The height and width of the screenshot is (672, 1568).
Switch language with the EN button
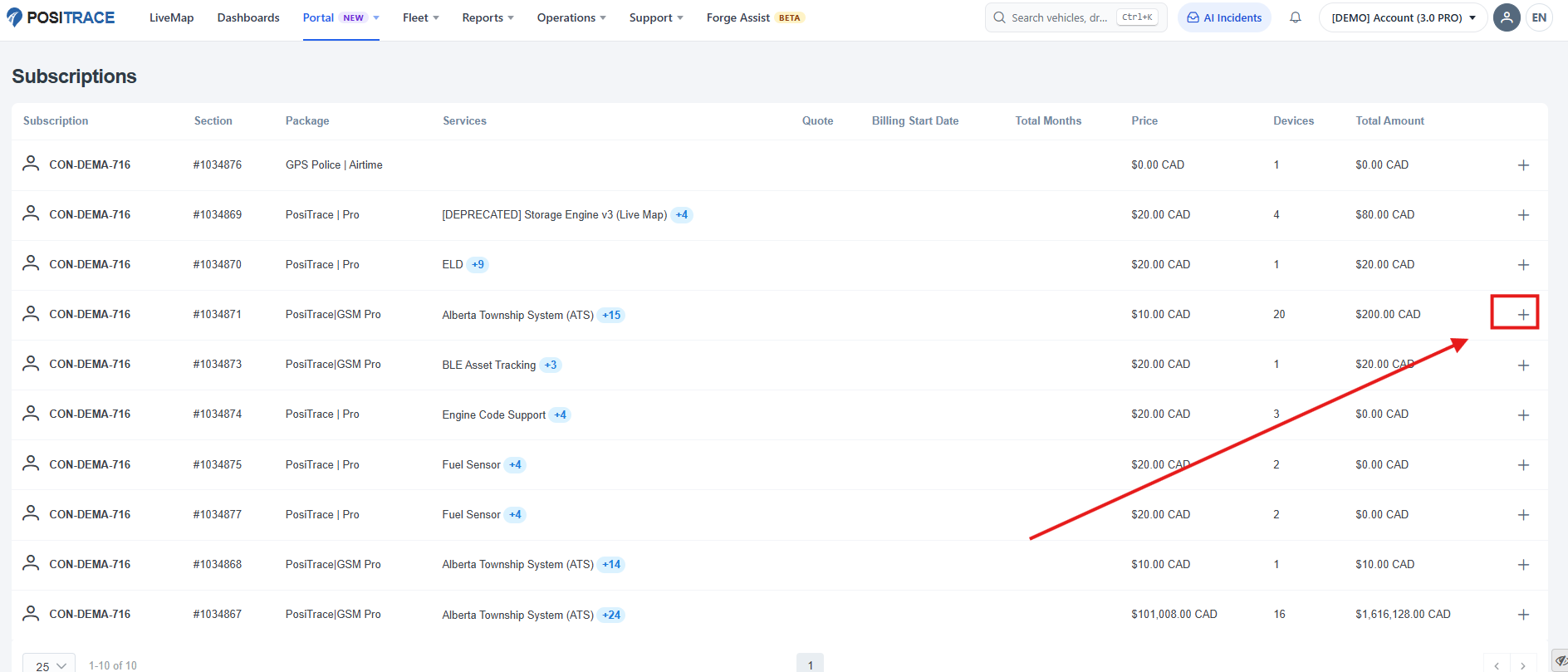[x=1539, y=17]
